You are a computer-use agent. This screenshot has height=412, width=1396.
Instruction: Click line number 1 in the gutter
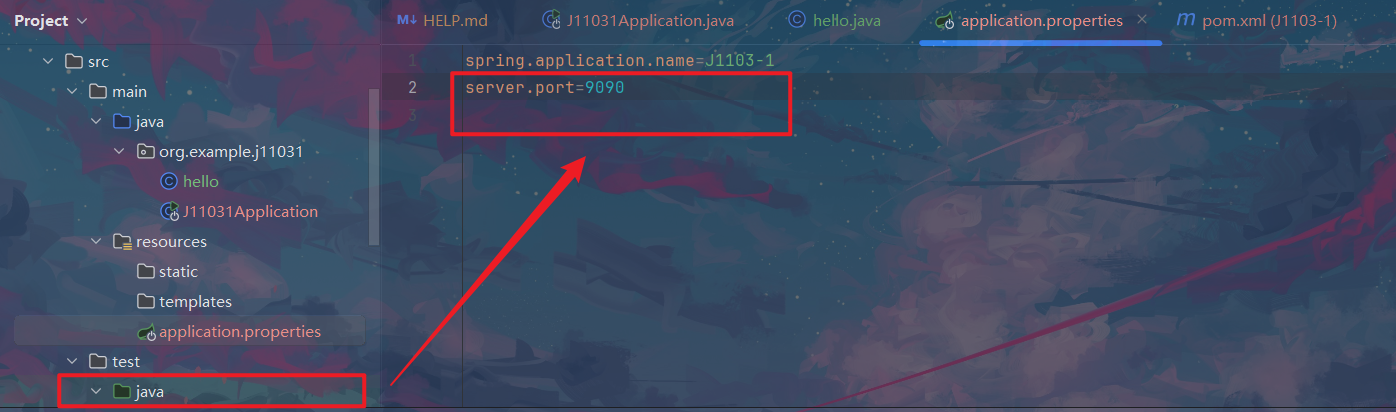pos(412,61)
